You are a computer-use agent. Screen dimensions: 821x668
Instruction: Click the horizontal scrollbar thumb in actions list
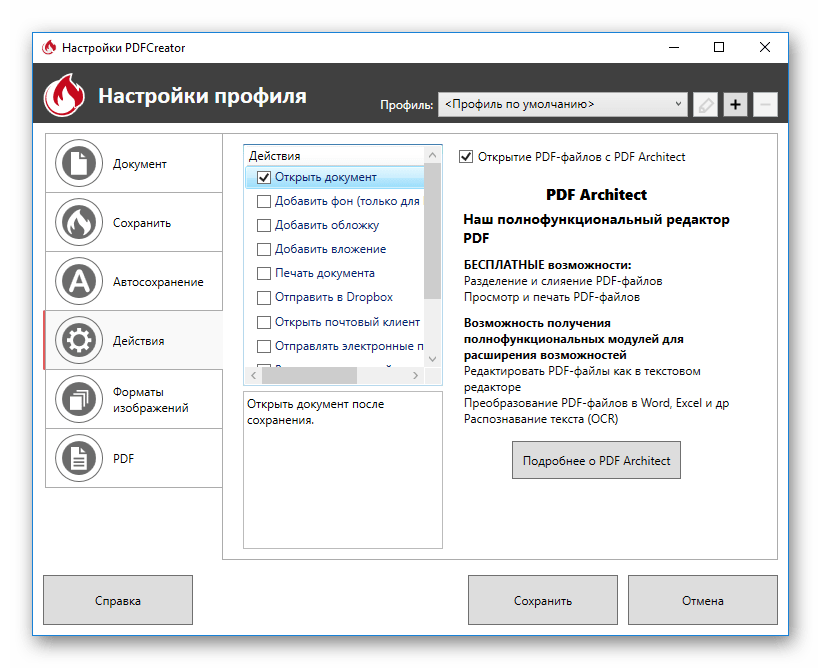[310, 375]
